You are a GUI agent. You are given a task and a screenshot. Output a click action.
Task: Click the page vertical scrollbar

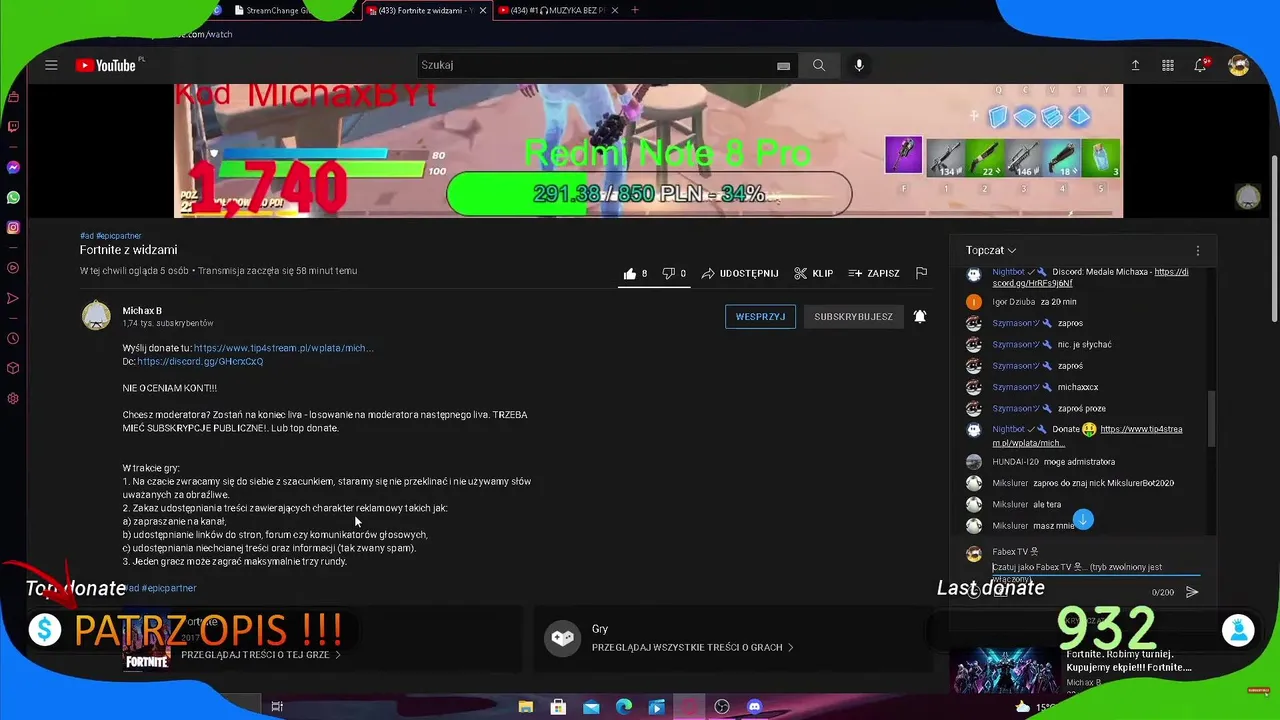[x=1273, y=240]
